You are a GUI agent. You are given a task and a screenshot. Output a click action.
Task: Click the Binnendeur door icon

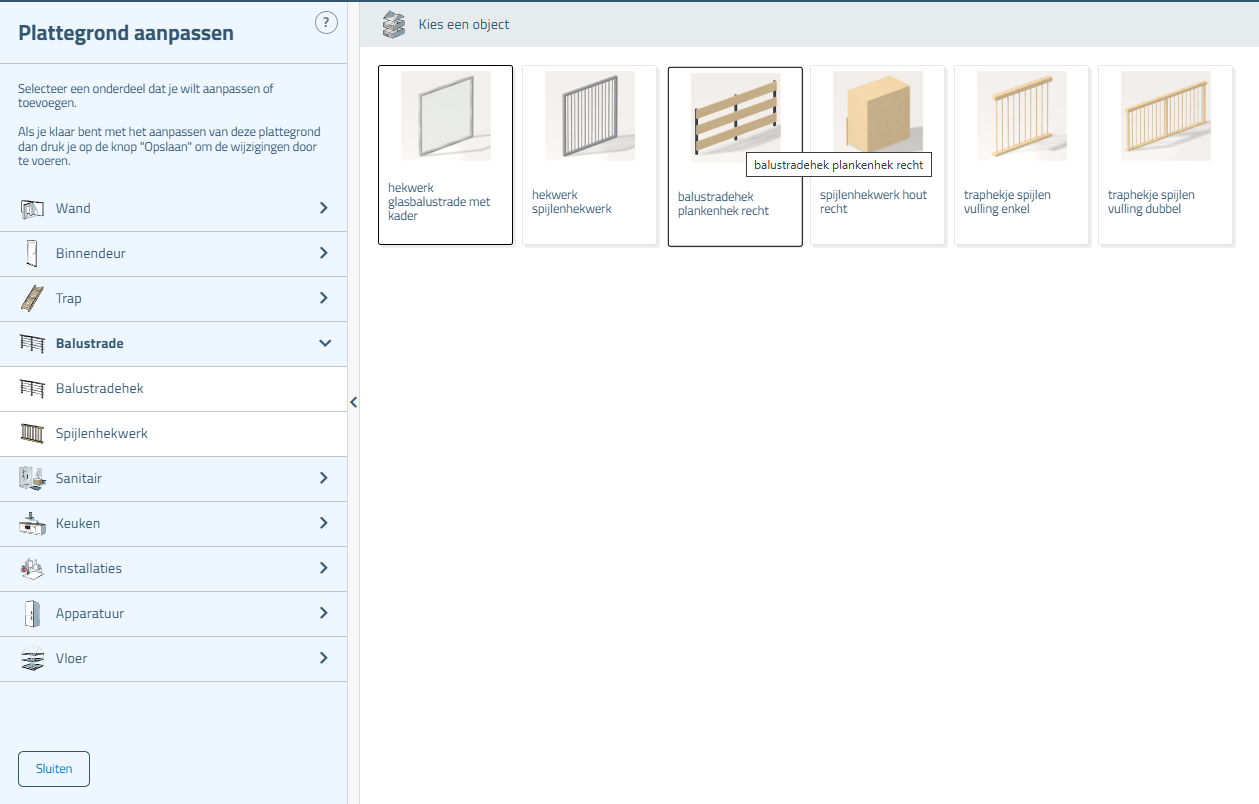[32, 254]
